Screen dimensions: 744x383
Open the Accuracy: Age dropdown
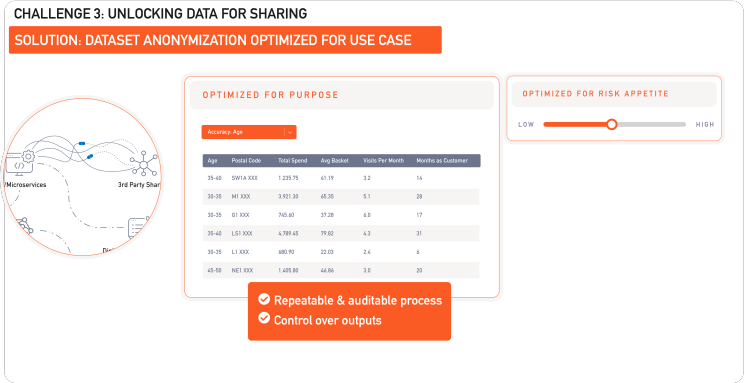tap(249, 132)
